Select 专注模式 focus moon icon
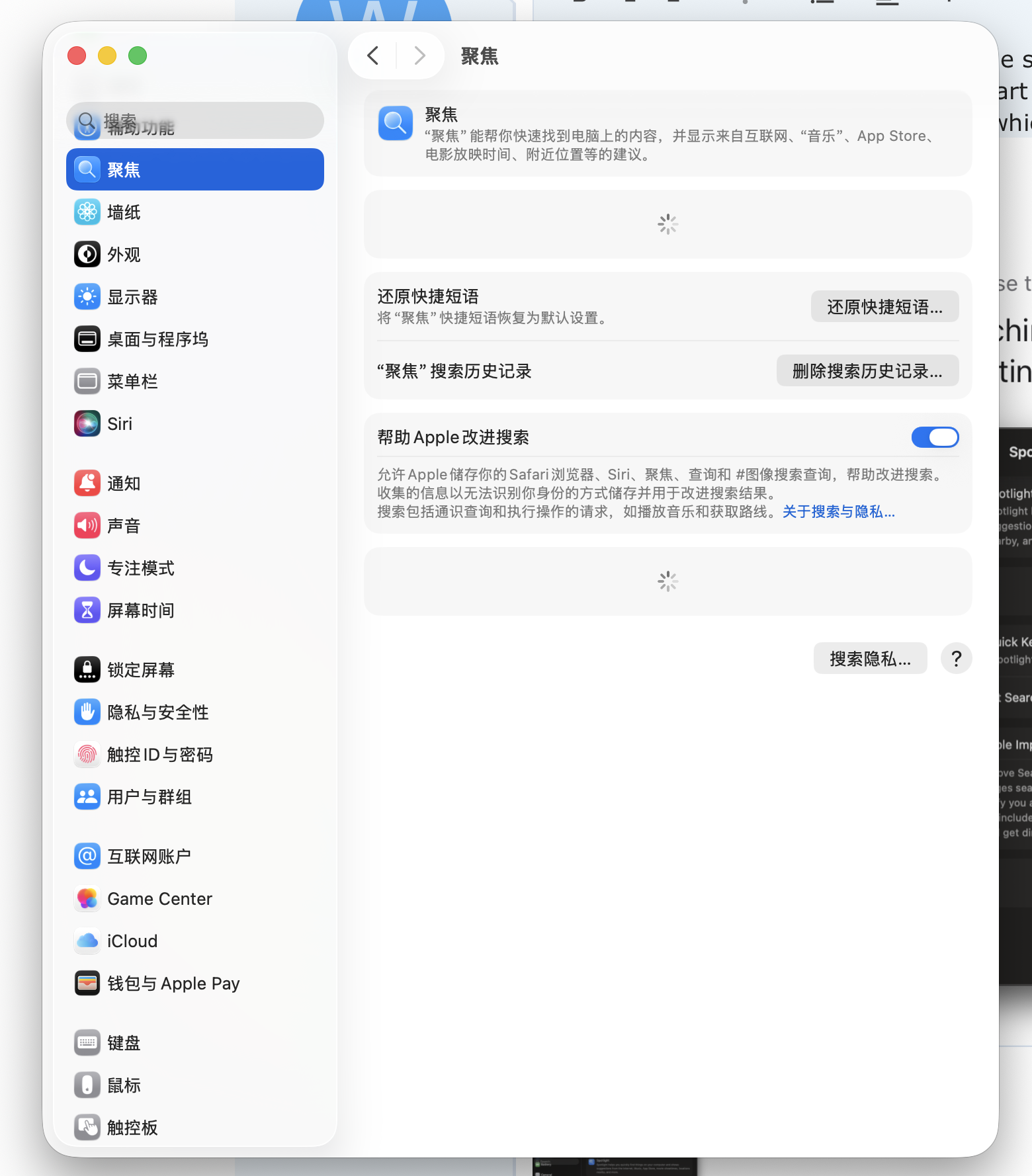Viewport: 1032px width, 1176px height. point(87,568)
